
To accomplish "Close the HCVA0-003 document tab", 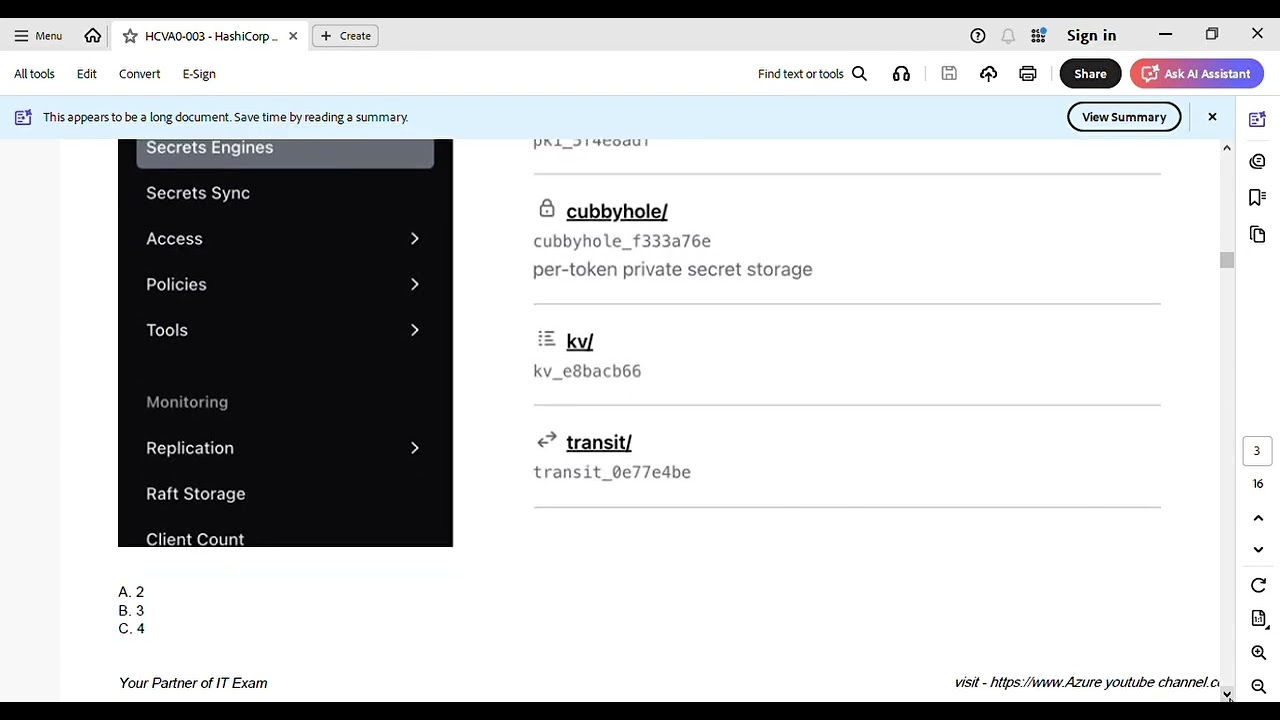I will coord(293,36).
